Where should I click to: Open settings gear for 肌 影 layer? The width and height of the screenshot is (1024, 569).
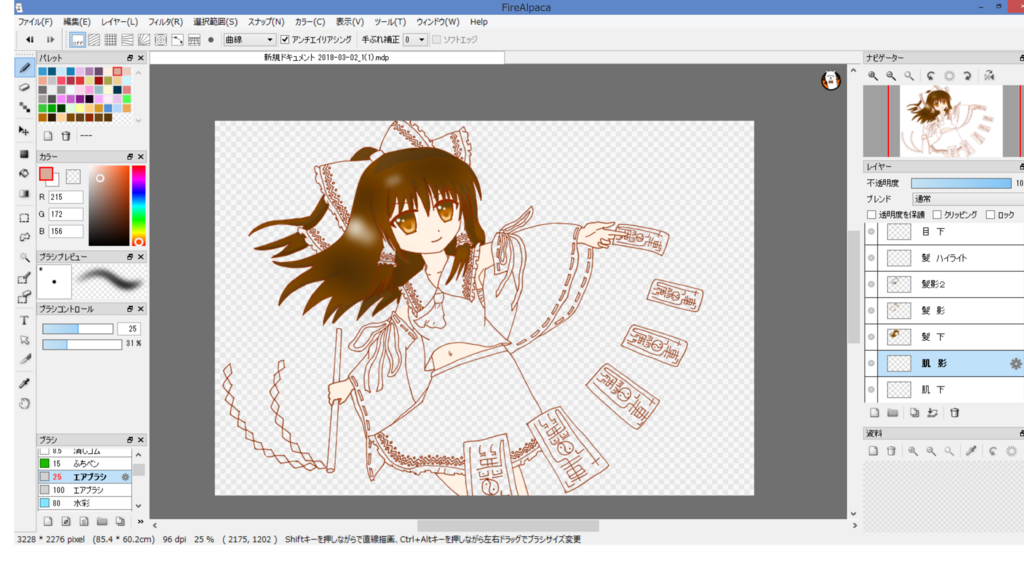point(1016,364)
